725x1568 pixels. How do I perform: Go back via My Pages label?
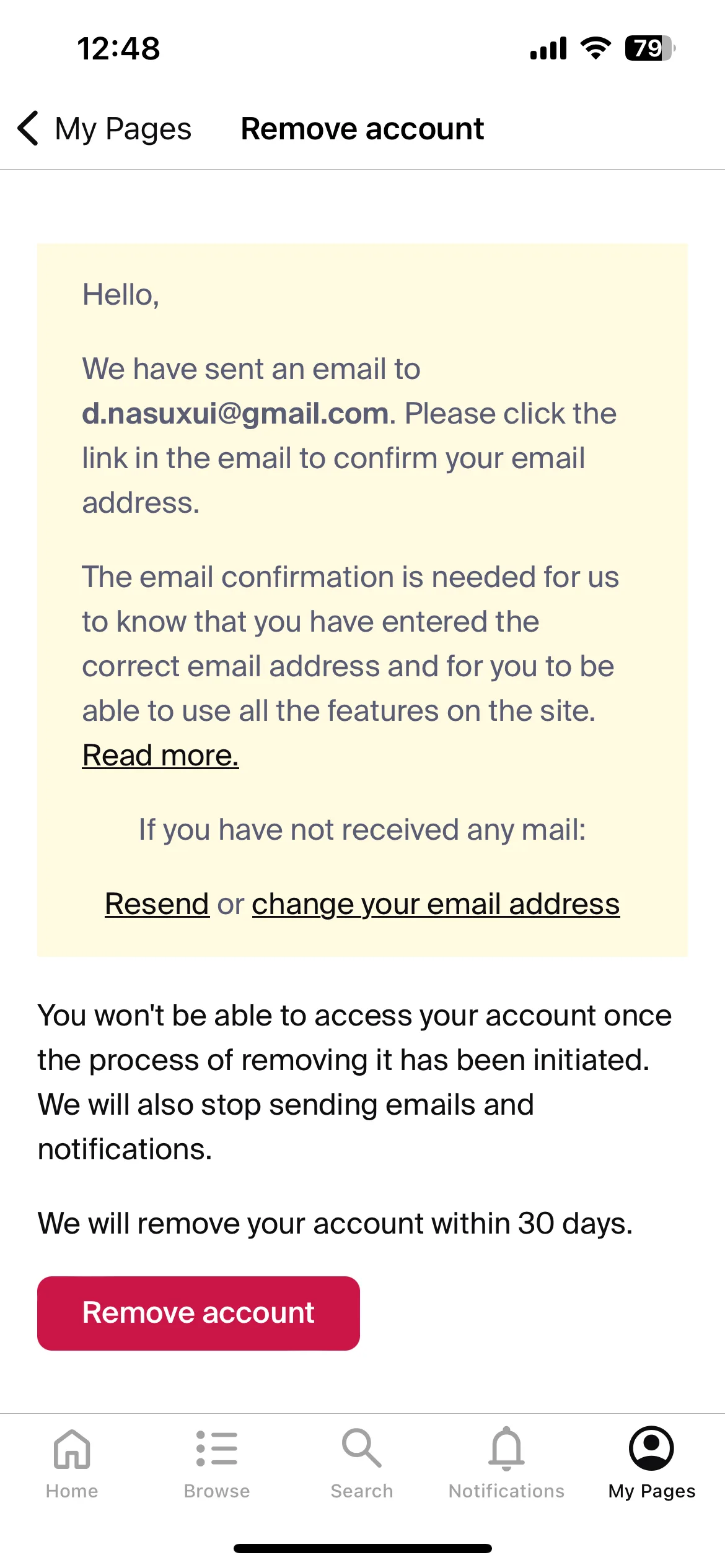tap(123, 129)
